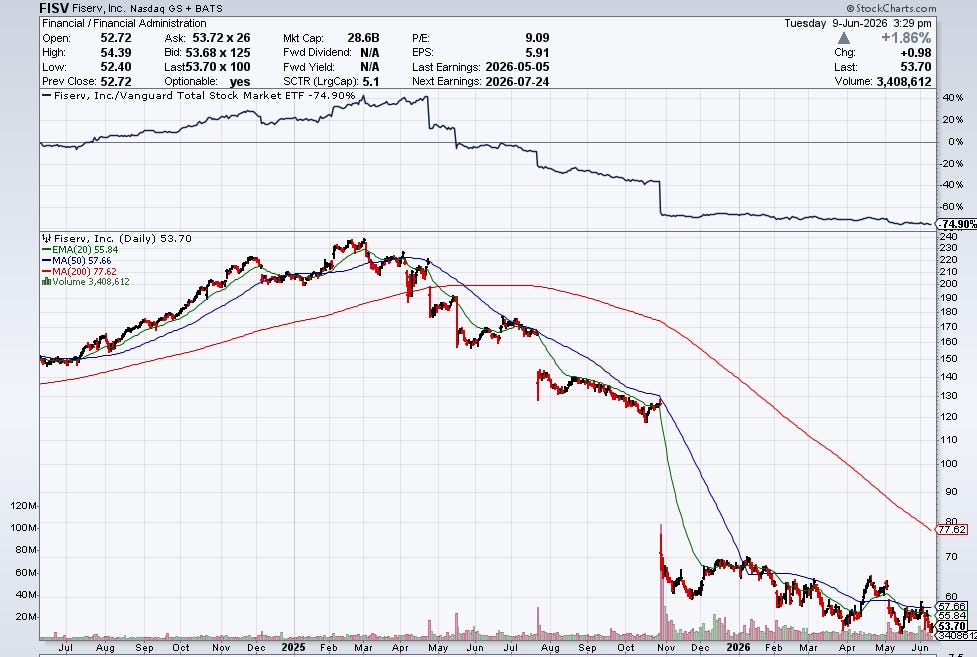
Task: Click the red 77.62 price axis tag
Action: 952,530
